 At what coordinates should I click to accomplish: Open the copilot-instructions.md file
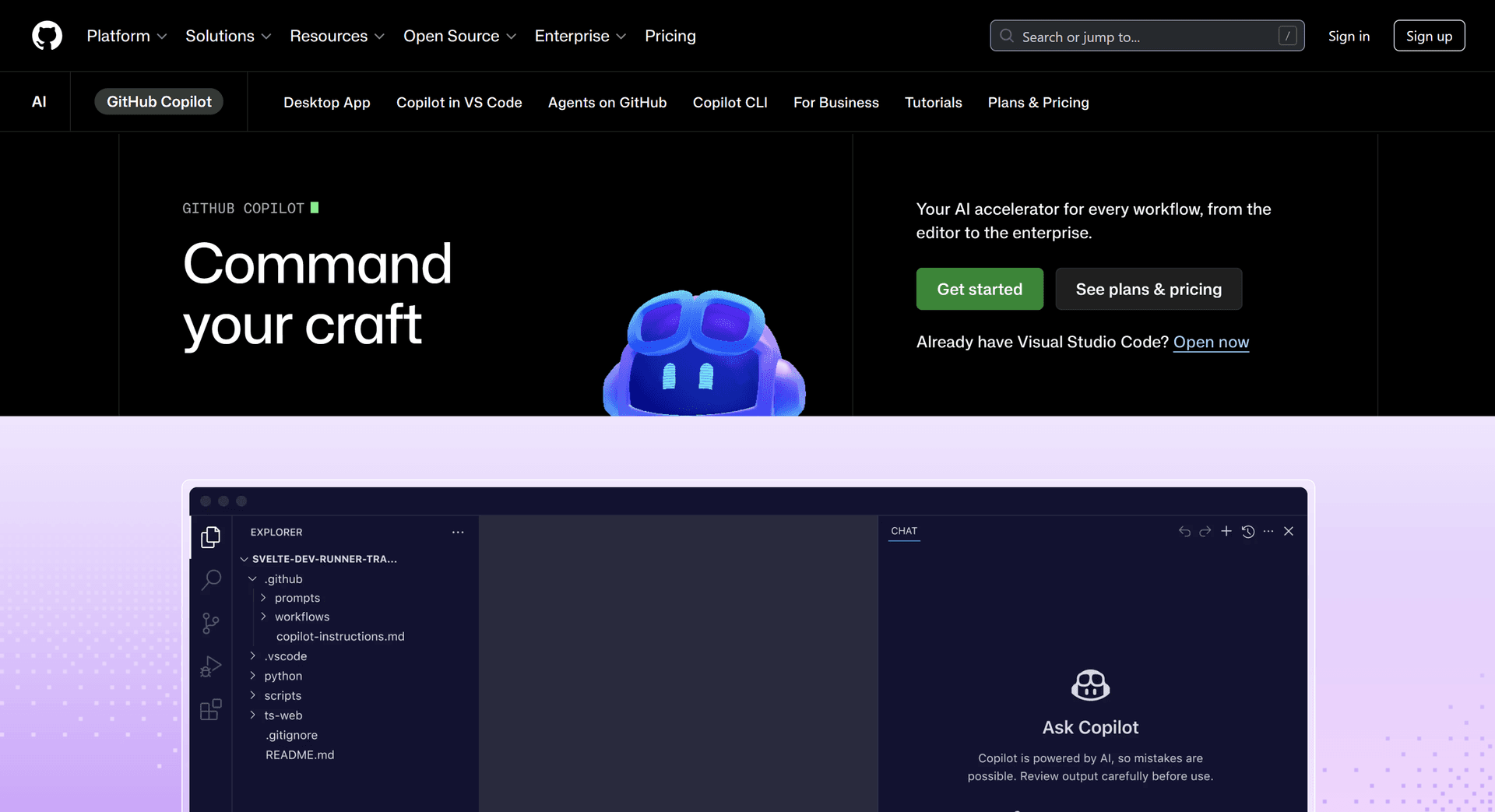point(340,637)
